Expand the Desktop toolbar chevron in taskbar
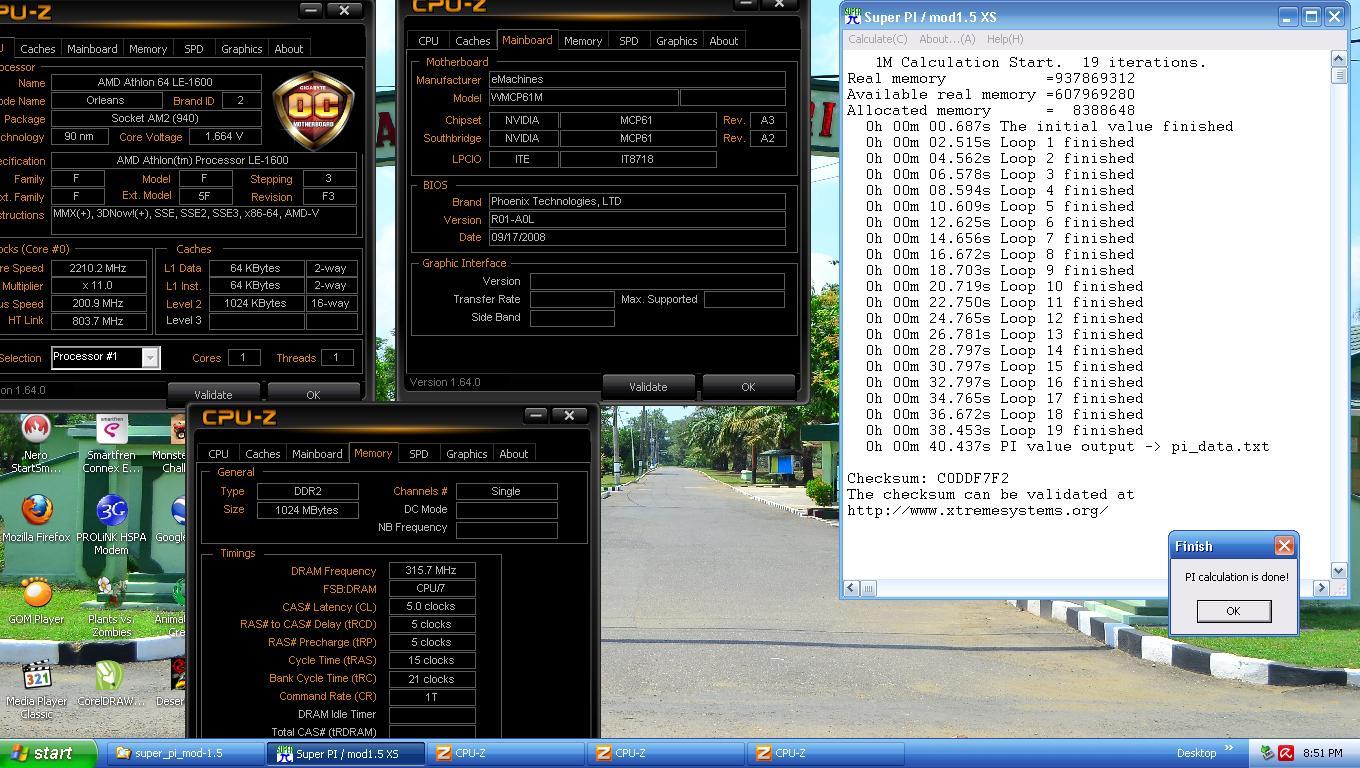The image size is (1360, 768). coord(1229,750)
